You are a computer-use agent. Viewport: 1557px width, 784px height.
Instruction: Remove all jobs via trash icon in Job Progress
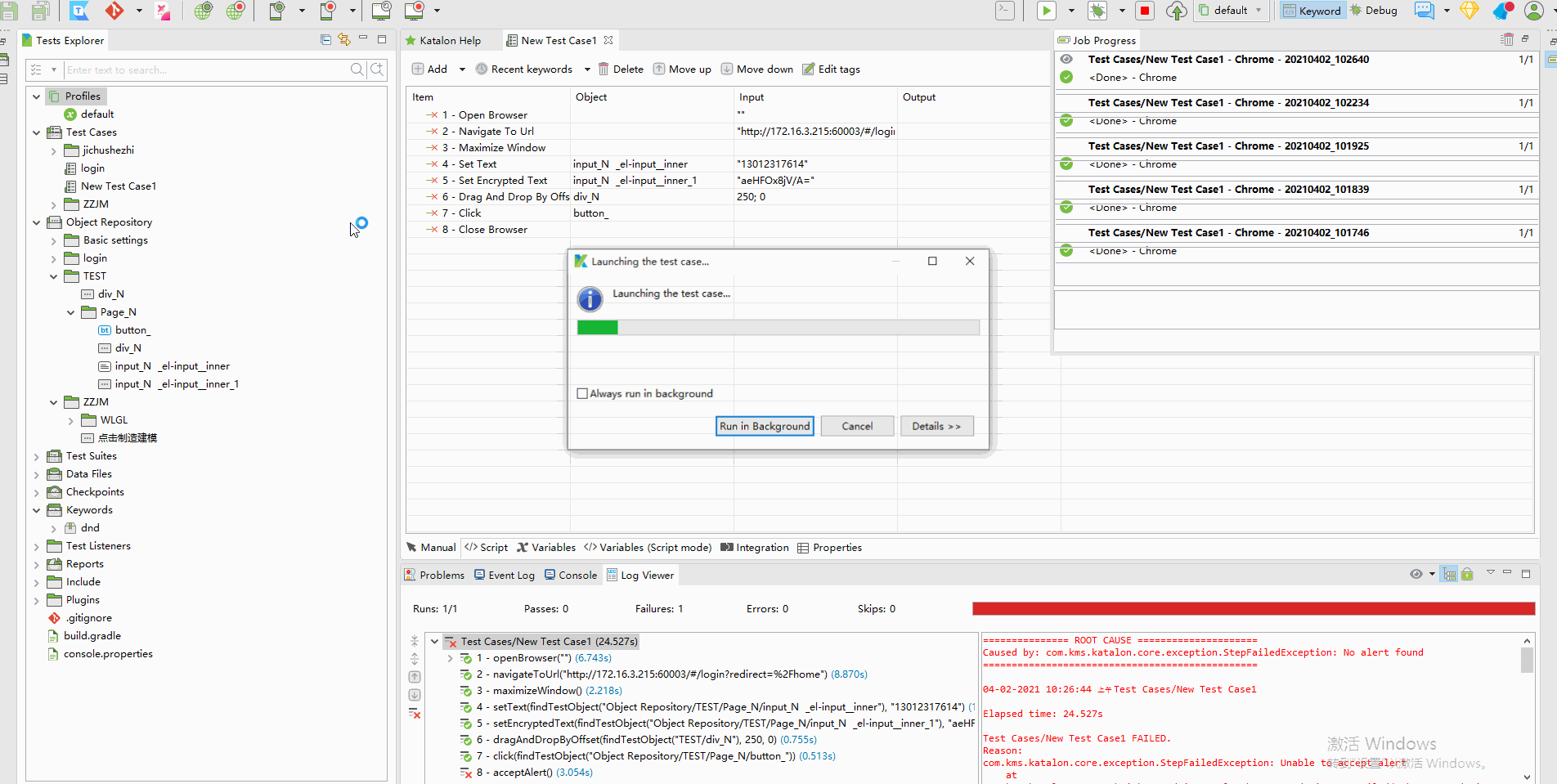pos(1507,39)
